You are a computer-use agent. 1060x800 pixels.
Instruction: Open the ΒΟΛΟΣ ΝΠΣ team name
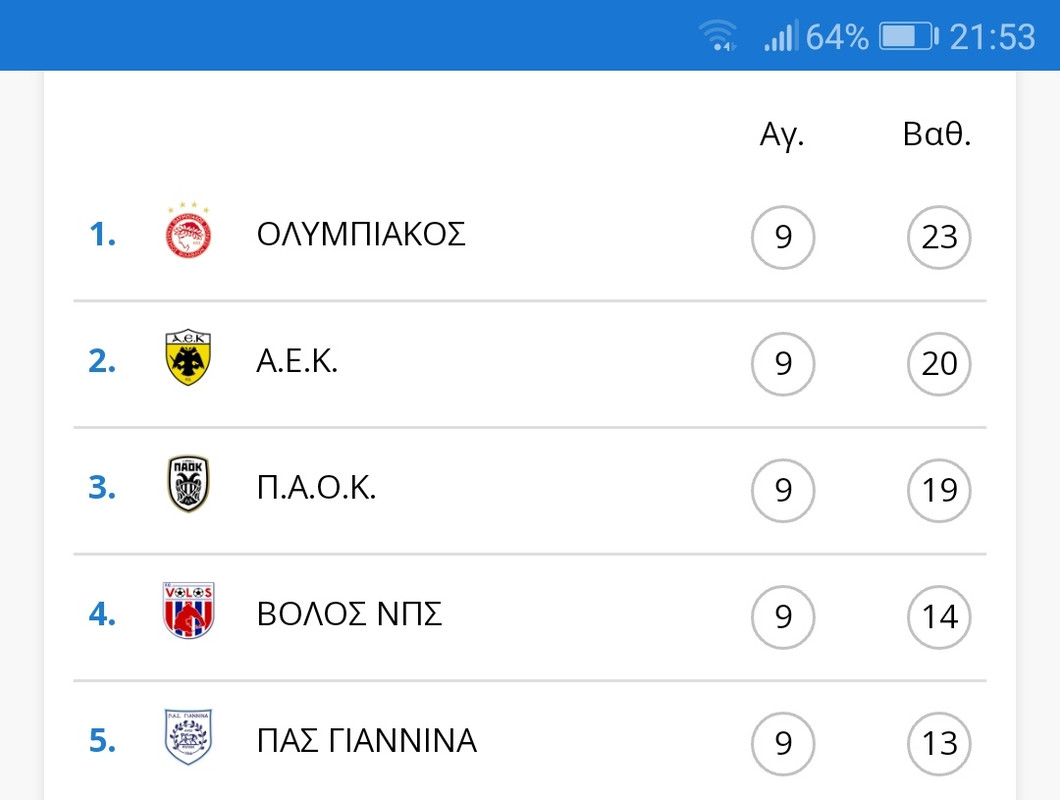350,614
